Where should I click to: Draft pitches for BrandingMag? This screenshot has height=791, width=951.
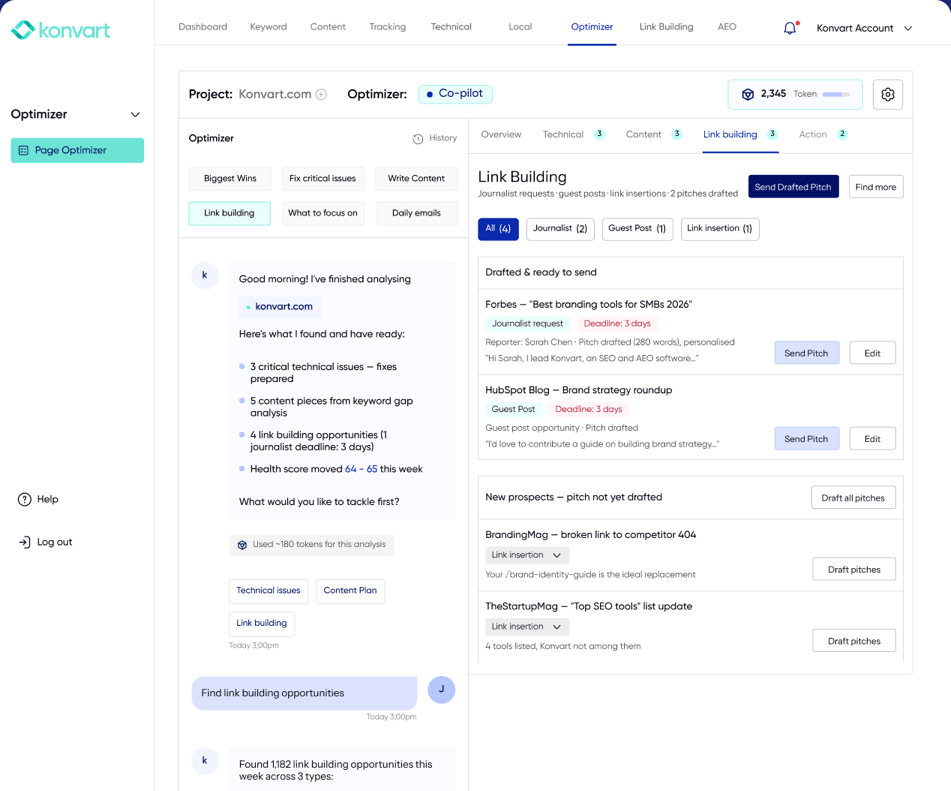tap(854, 570)
